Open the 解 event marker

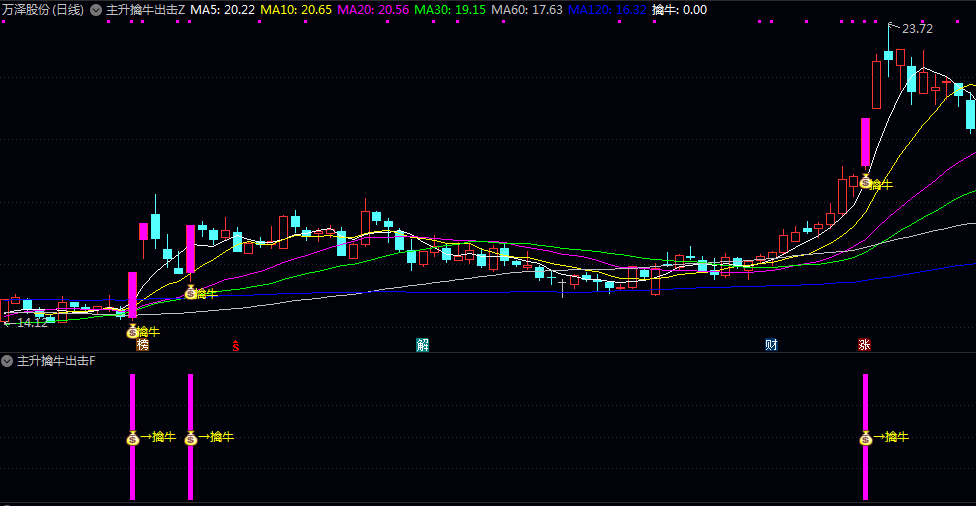click(x=423, y=345)
